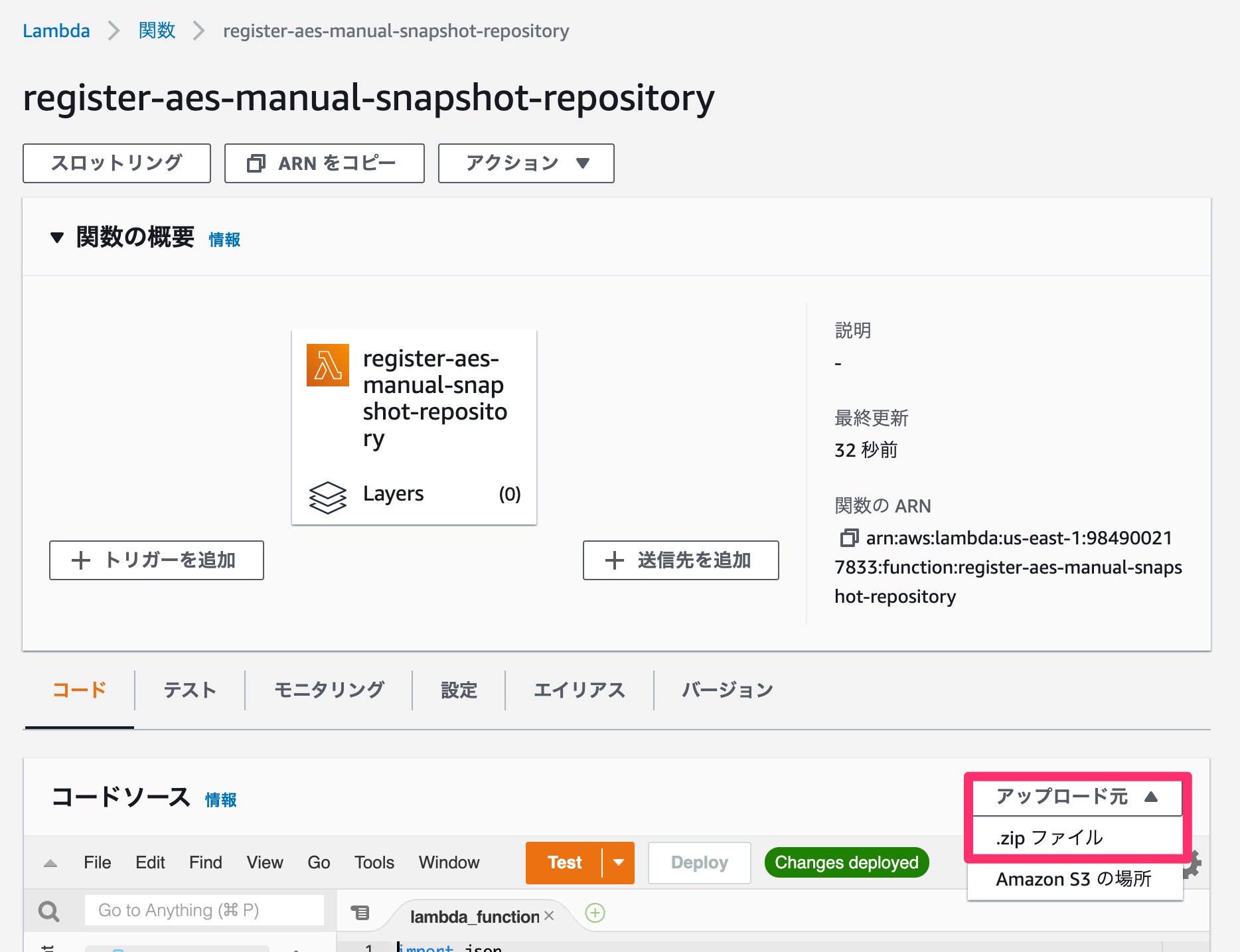The image size is (1240, 952).
Task: Open the 設定 tab
Action: tap(459, 690)
